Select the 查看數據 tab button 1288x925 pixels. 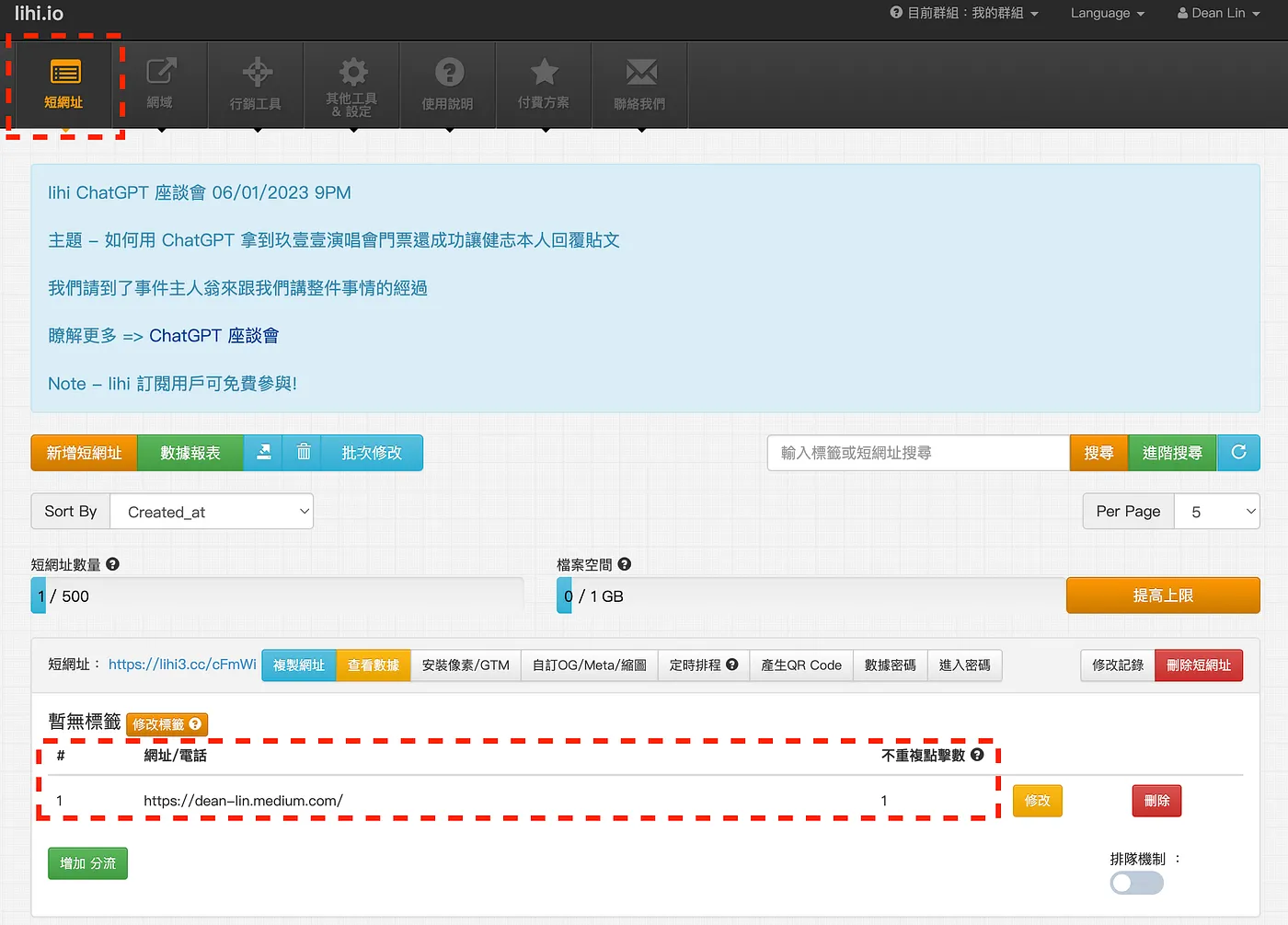pyautogui.click(x=374, y=665)
